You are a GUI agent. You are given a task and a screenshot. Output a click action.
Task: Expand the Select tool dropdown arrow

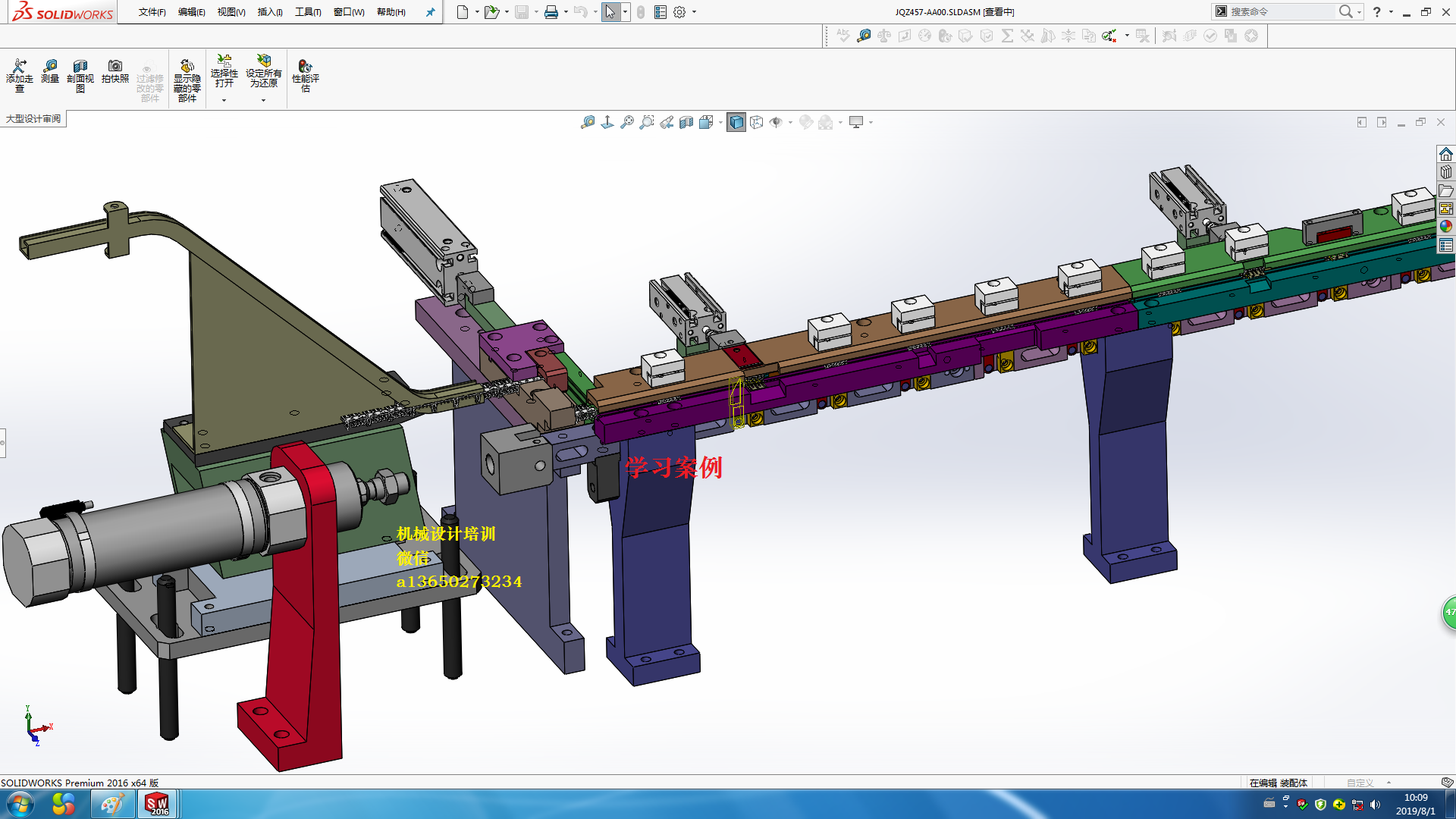pos(625,12)
